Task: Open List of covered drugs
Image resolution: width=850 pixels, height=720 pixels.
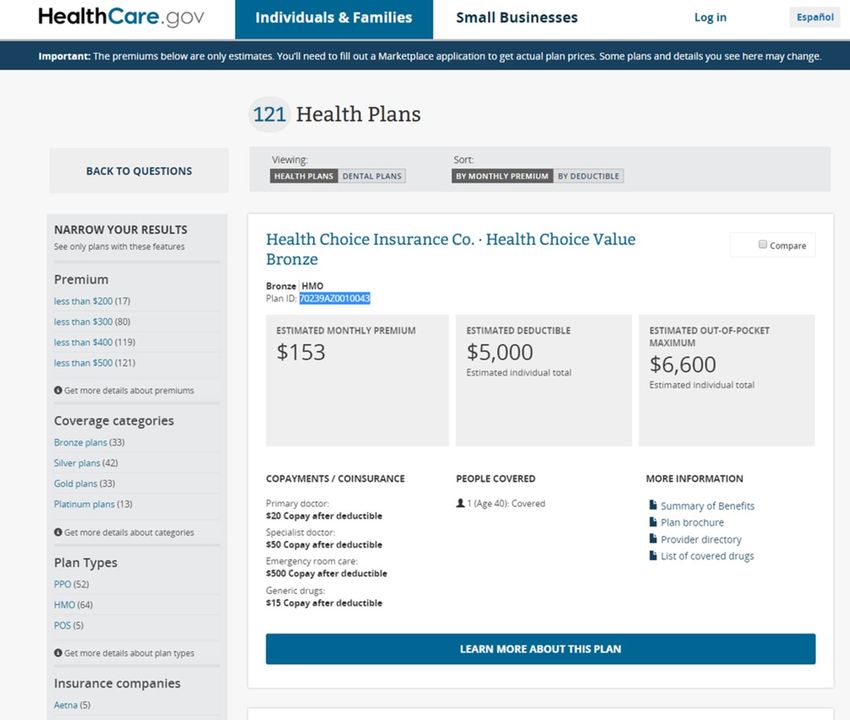Action: (707, 556)
